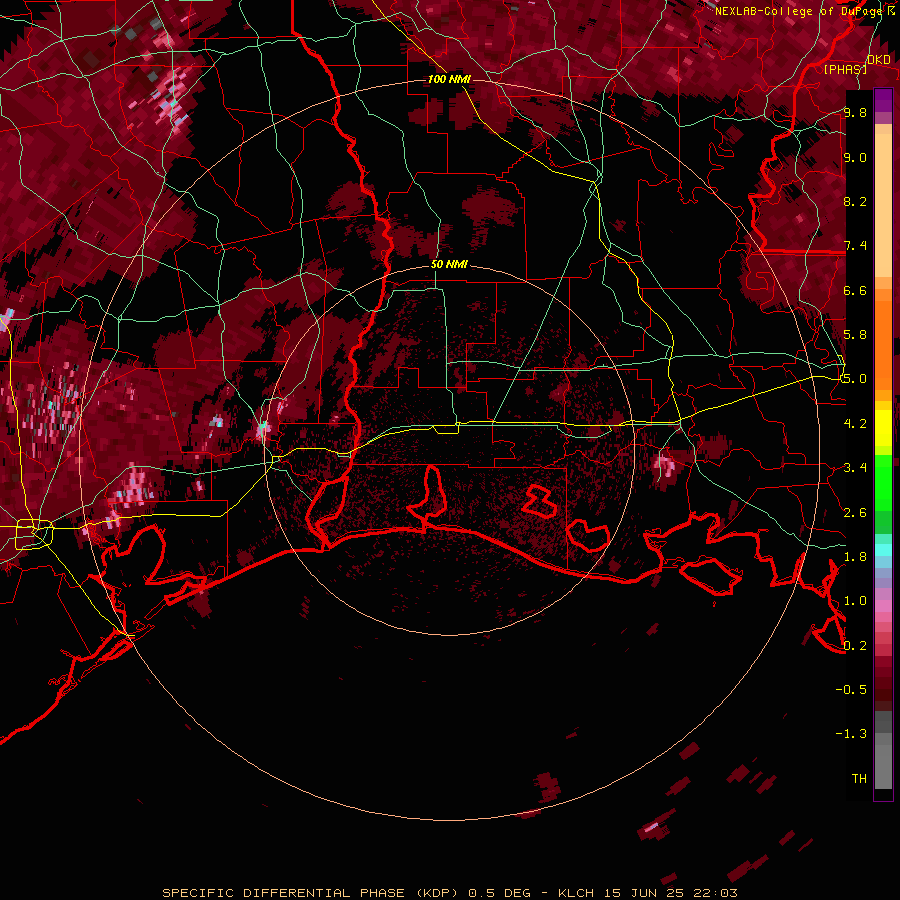Click the 3.4 scale label

(x=855, y=468)
